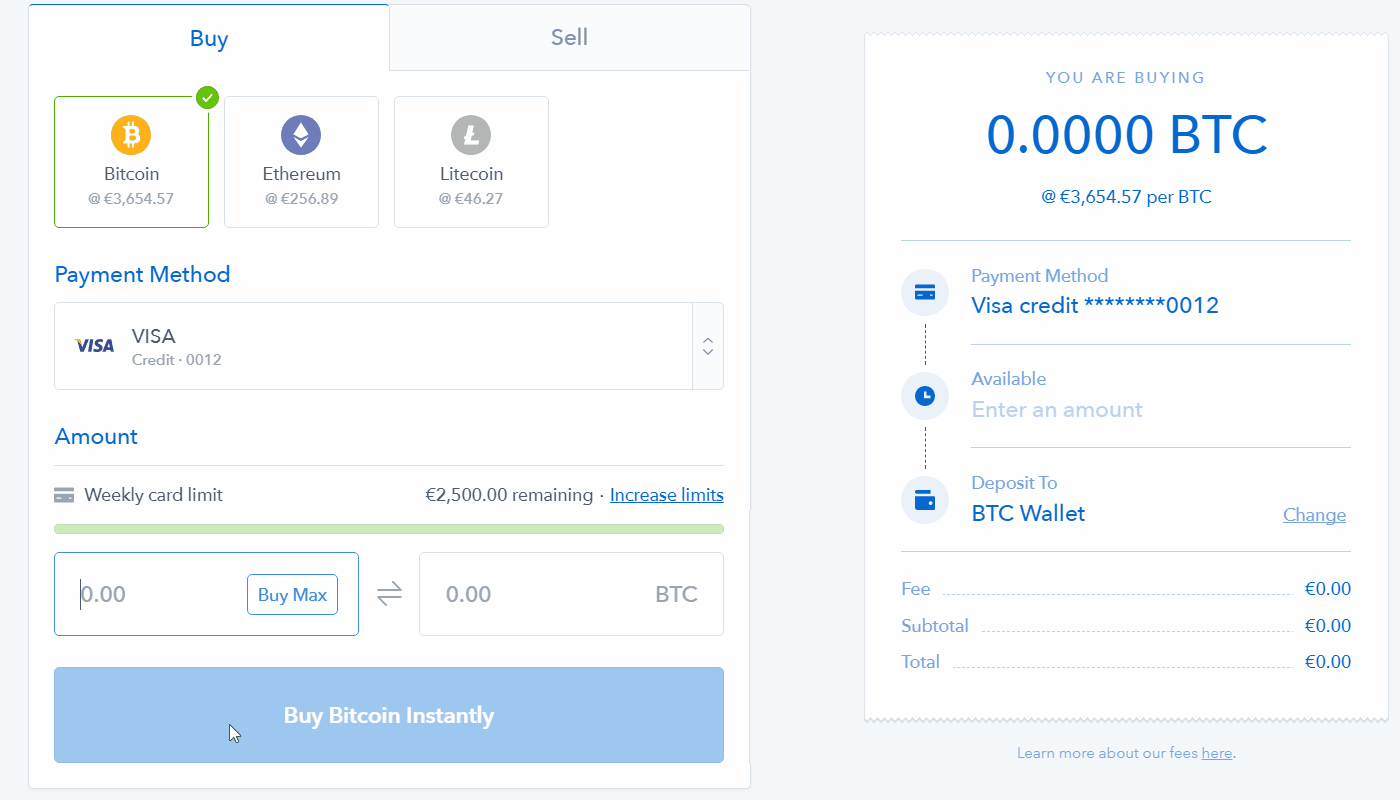Click 'Visa credit ********0012' on receipt
1400x800 pixels.
pyautogui.click(x=1095, y=306)
